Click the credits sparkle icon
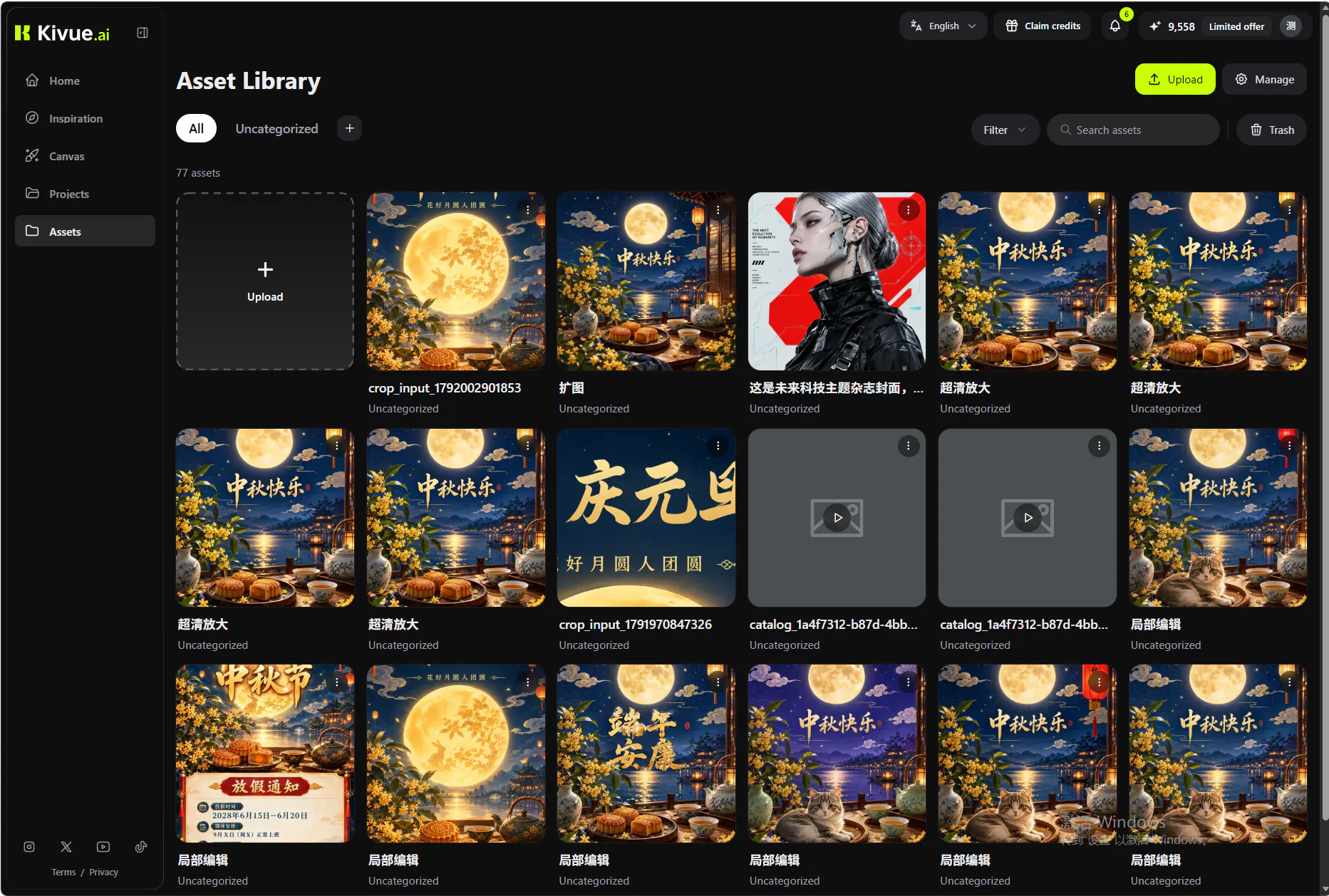1329x896 pixels. 1155,26
